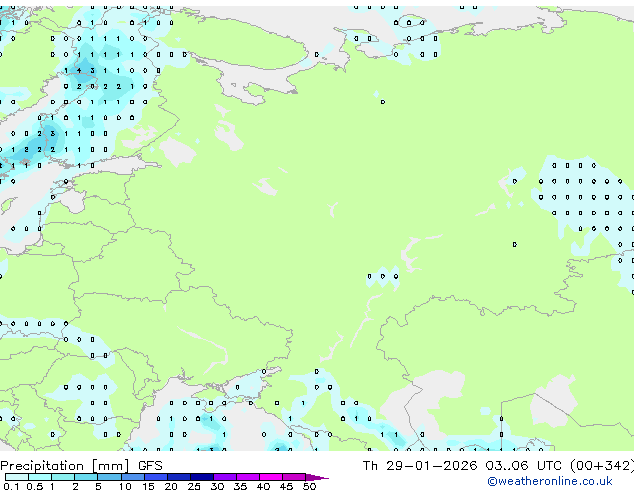
Task: Click the '40' legend scale label
Action: pyautogui.click(x=264, y=486)
